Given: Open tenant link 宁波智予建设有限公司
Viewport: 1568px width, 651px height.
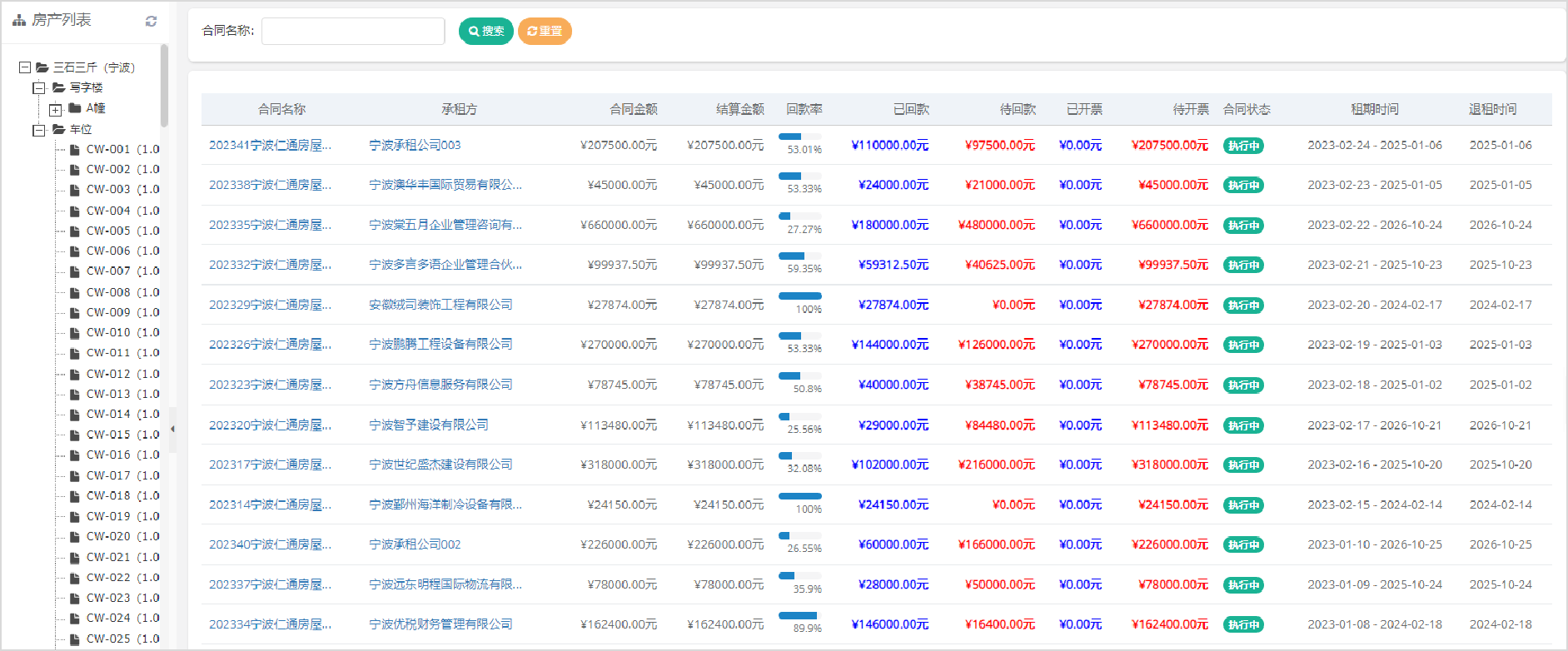Looking at the screenshot, I should (x=429, y=425).
